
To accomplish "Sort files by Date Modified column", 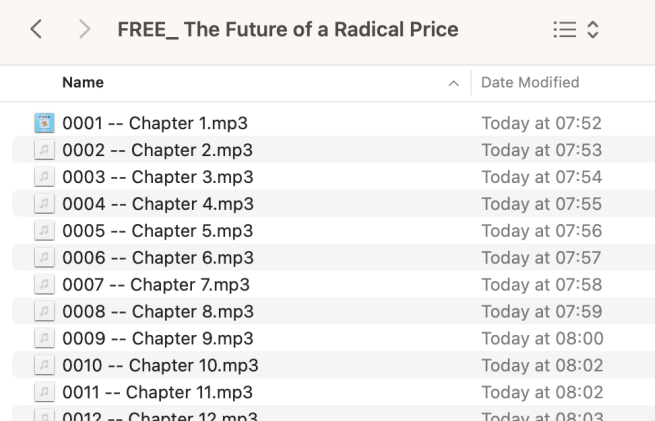I will pyautogui.click(x=530, y=82).
